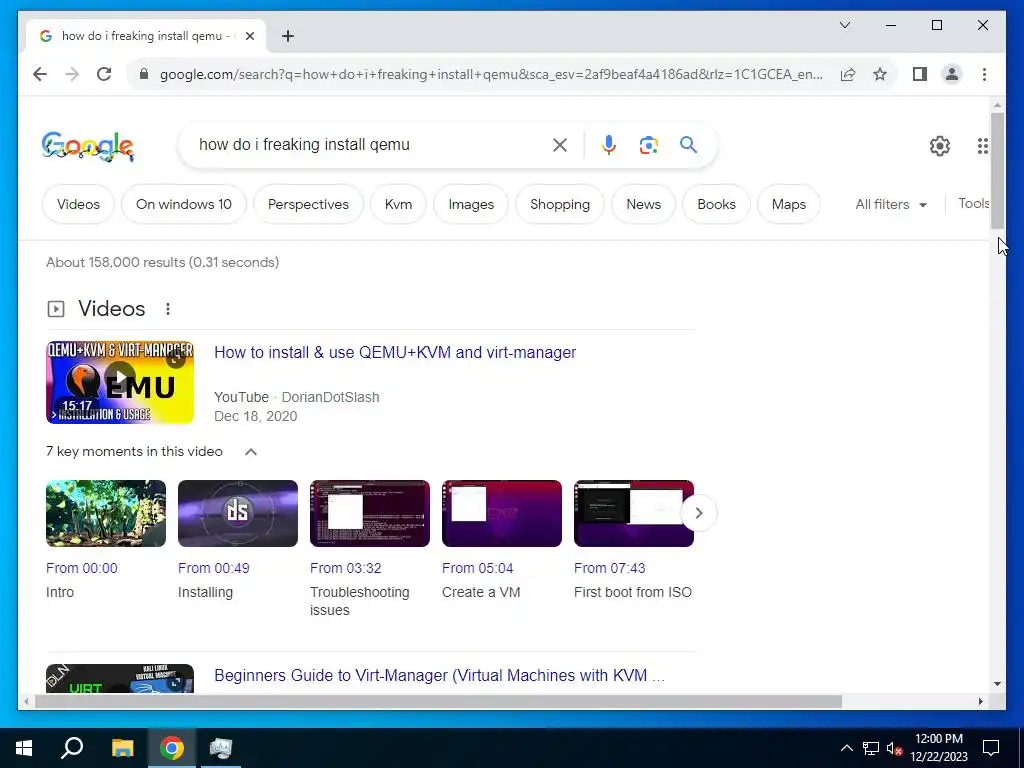Open search Tools
The height and width of the screenshot is (768, 1024).
(974, 203)
